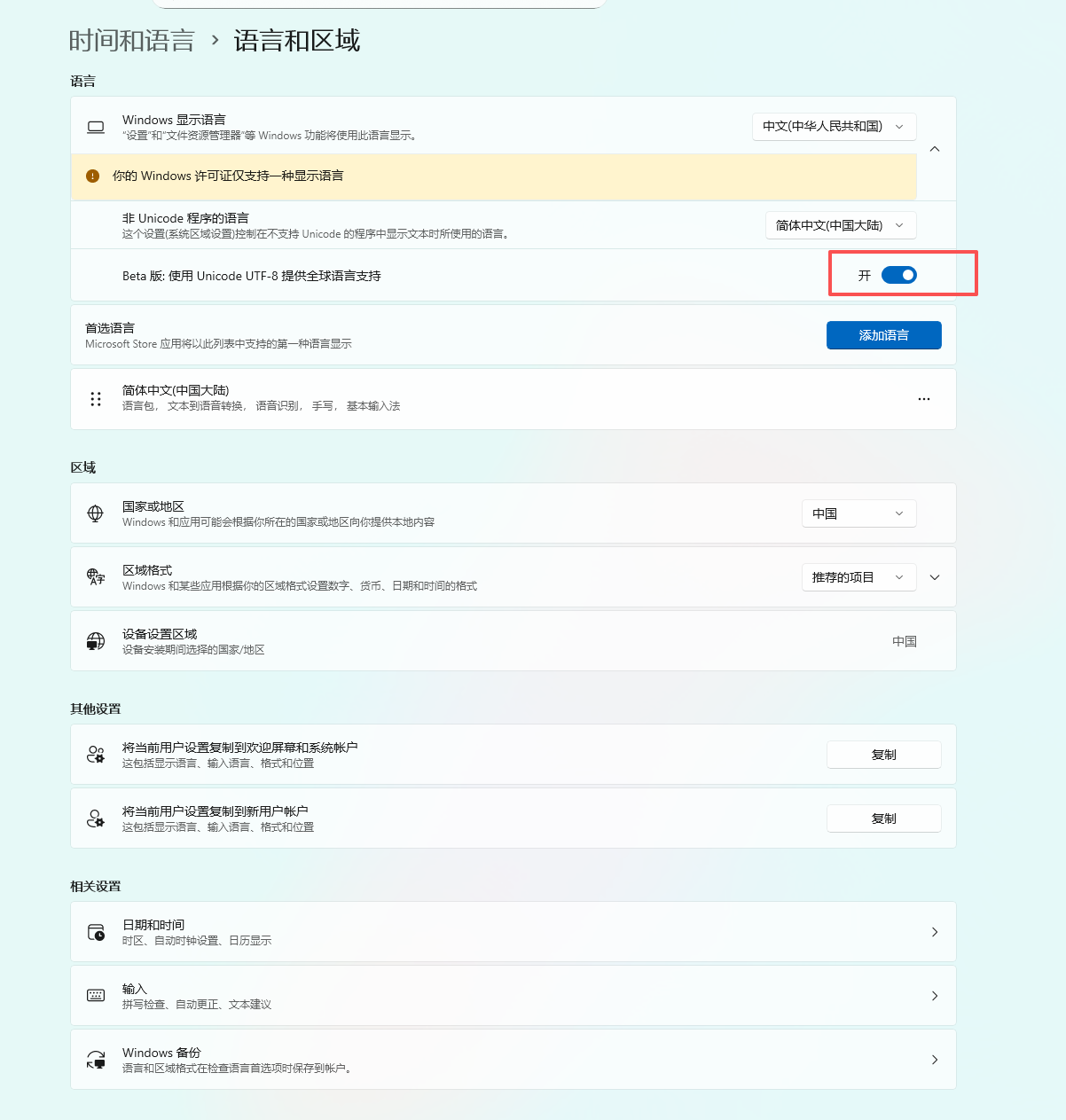Screen dimensions: 1066x1120
Task: Click the 国家或地区 row title
Action: coord(153,506)
